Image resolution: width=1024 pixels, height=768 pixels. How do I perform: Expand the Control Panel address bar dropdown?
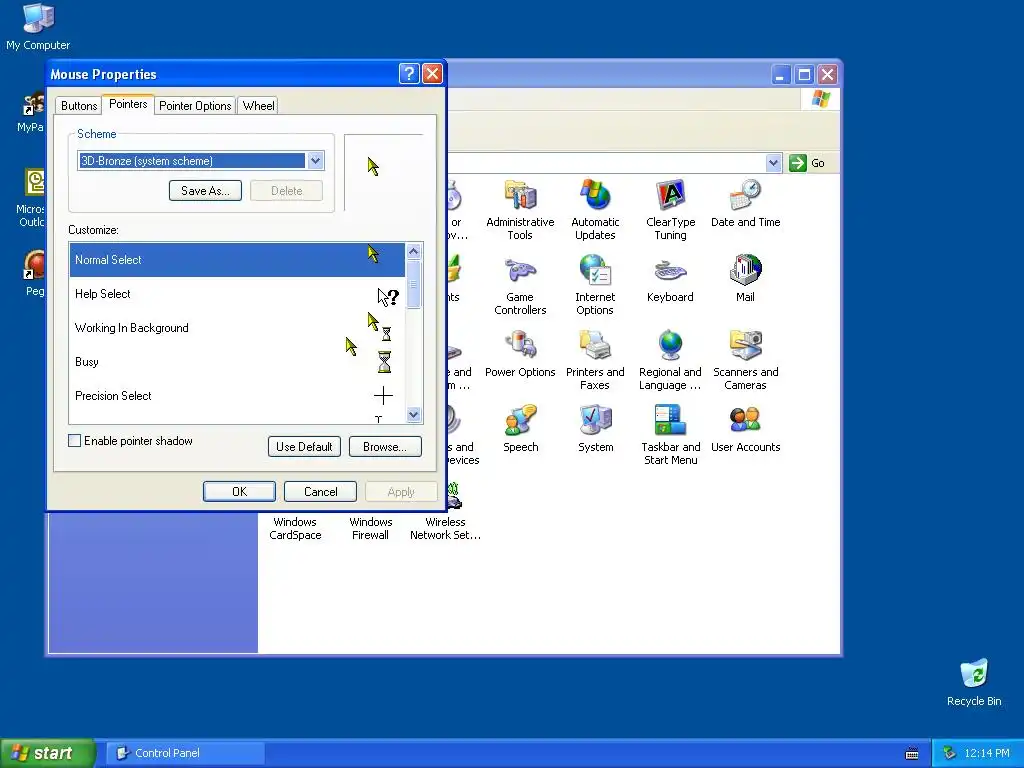[x=773, y=163]
